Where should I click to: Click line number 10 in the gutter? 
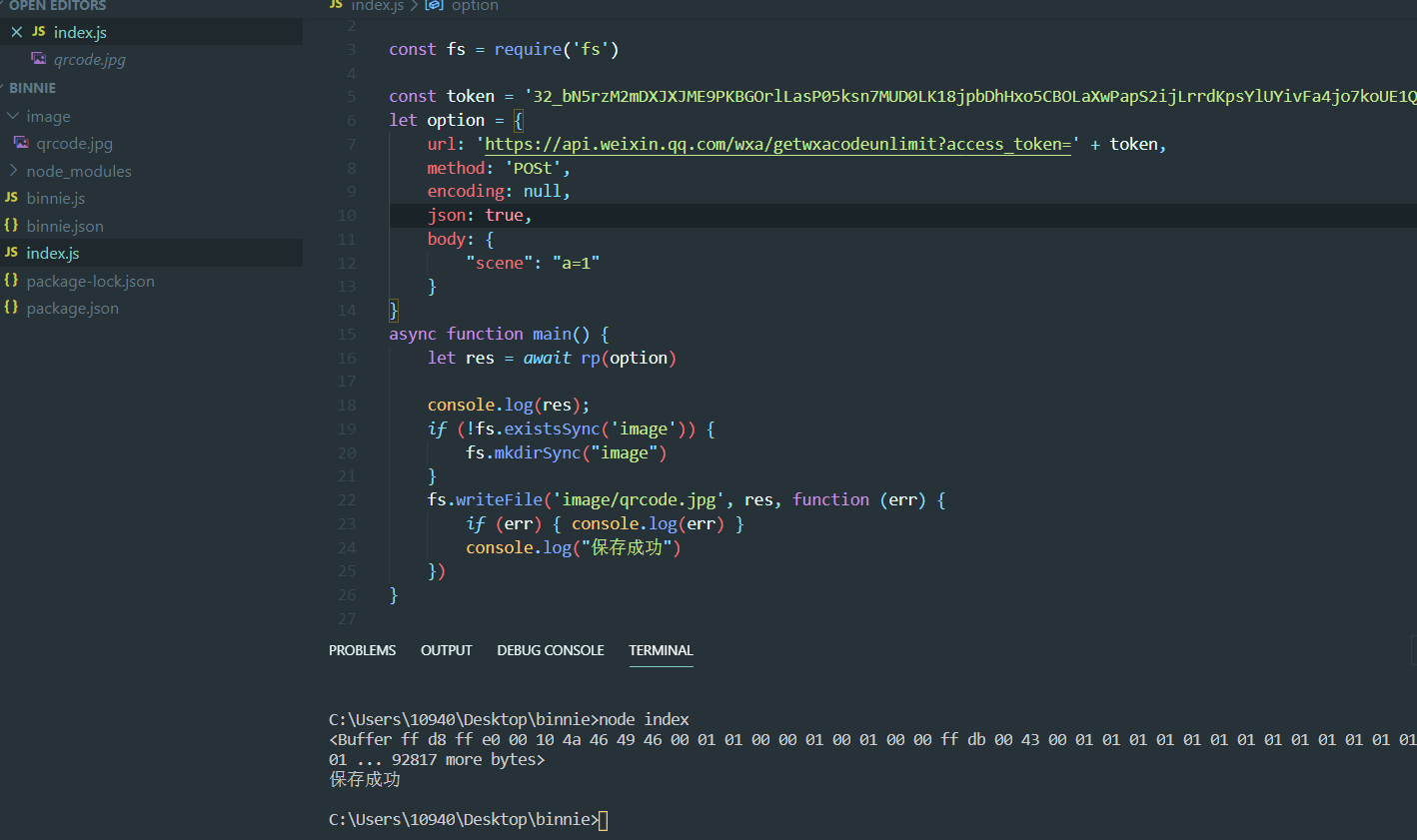(x=346, y=215)
